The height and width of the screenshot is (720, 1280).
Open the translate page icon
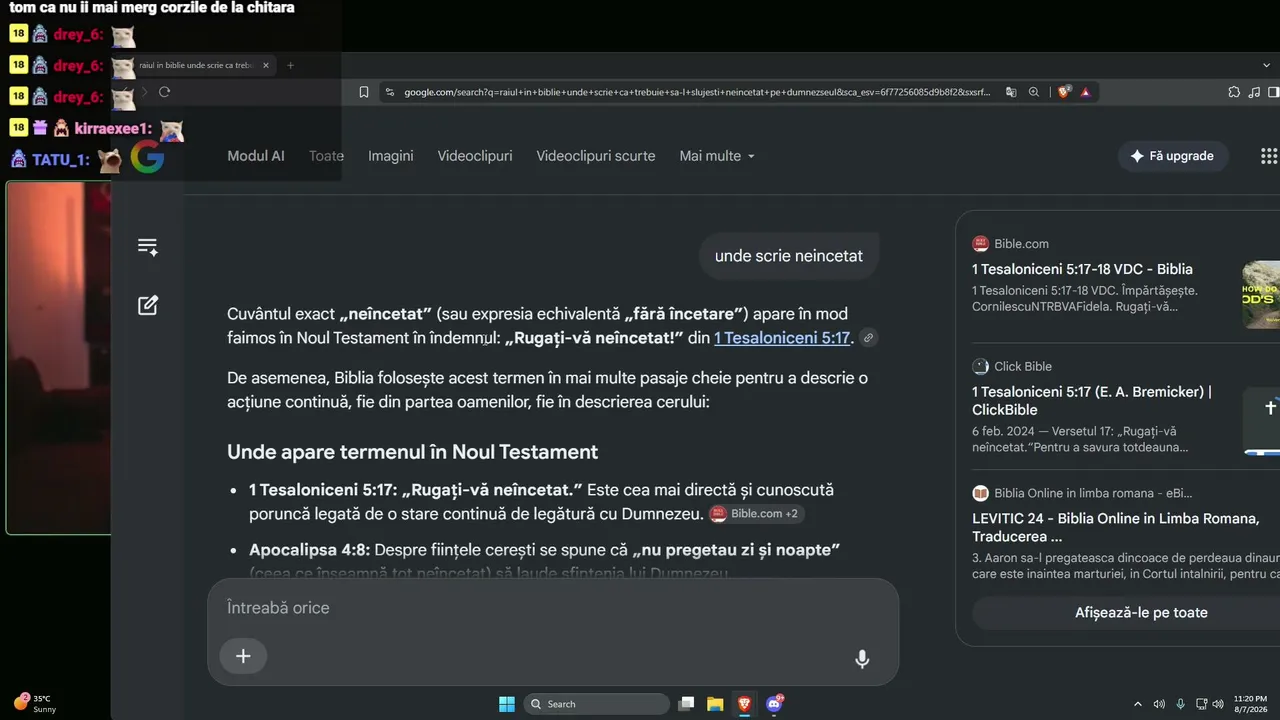(1011, 92)
